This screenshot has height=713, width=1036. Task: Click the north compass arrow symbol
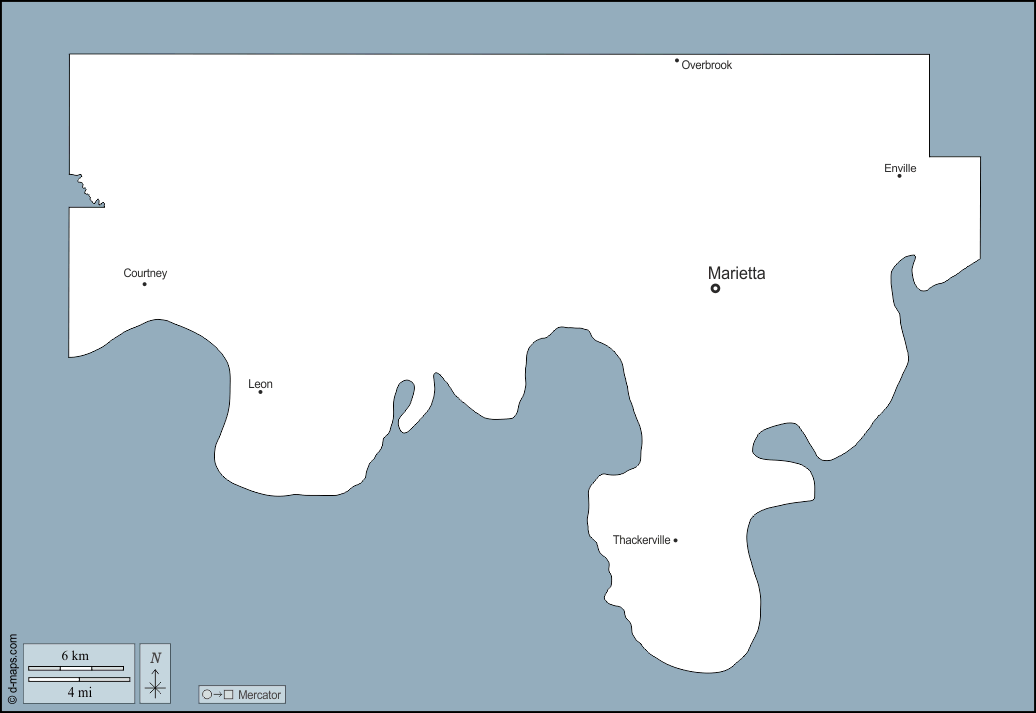pos(156,684)
